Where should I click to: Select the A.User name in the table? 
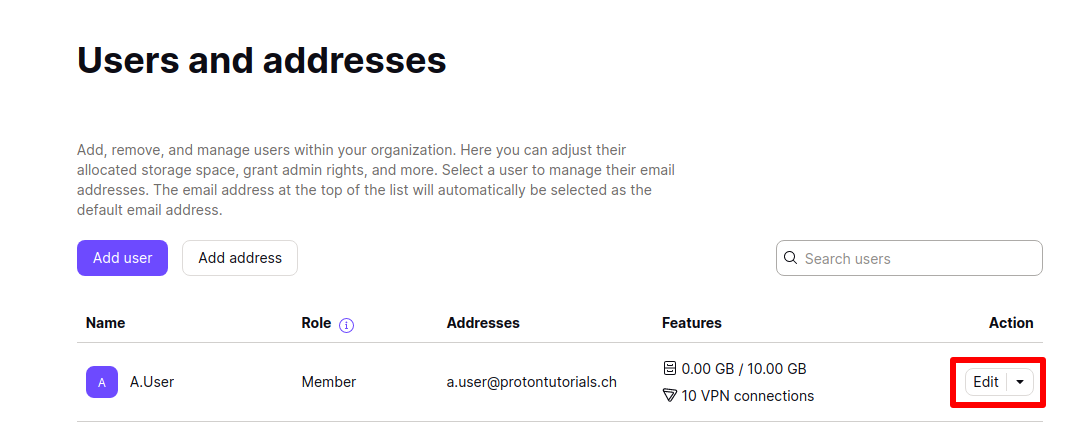pyautogui.click(x=152, y=382)
